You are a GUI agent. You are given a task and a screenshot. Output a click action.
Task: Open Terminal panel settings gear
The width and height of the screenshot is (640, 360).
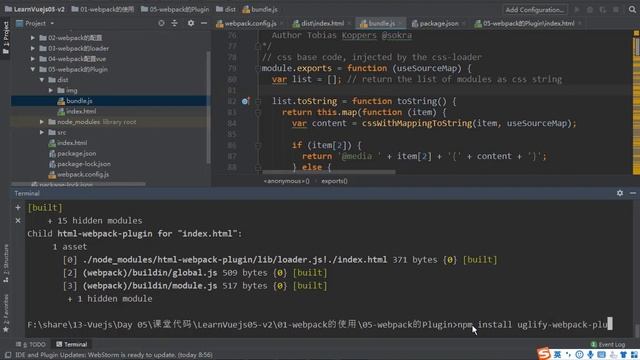click(x=620, y=193)
